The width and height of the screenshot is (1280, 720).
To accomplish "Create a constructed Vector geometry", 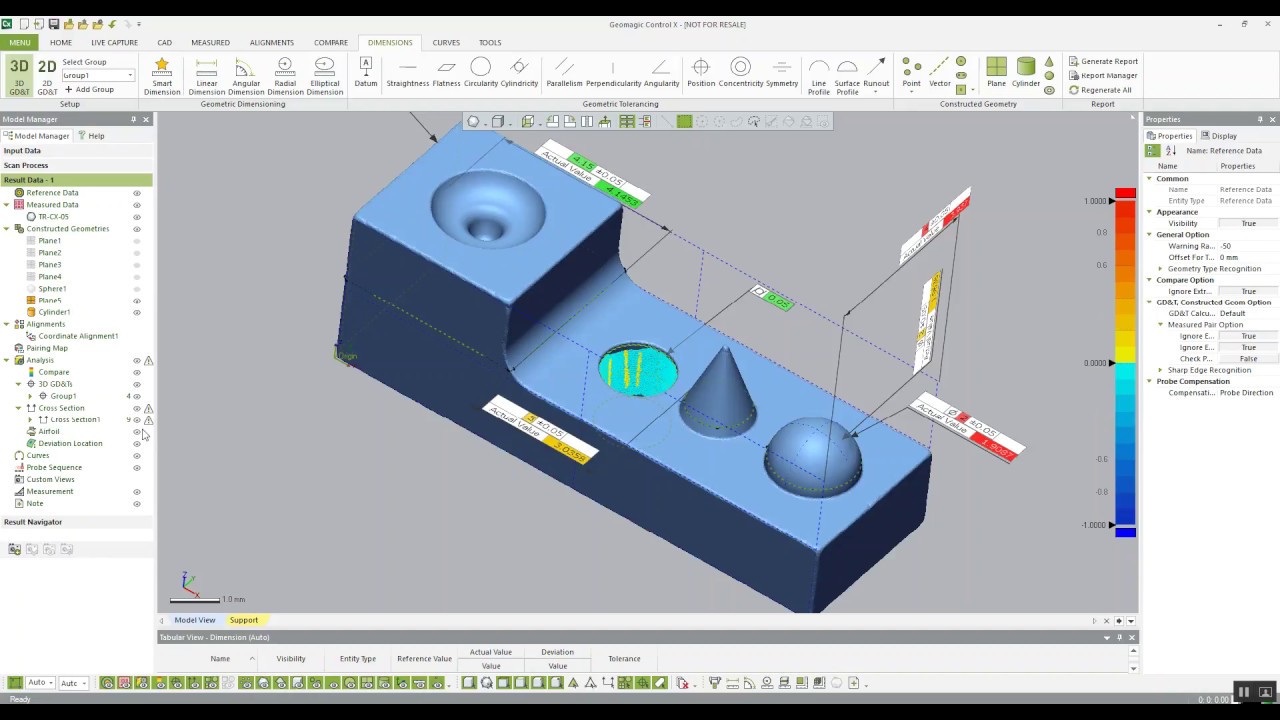I will 940,72.
